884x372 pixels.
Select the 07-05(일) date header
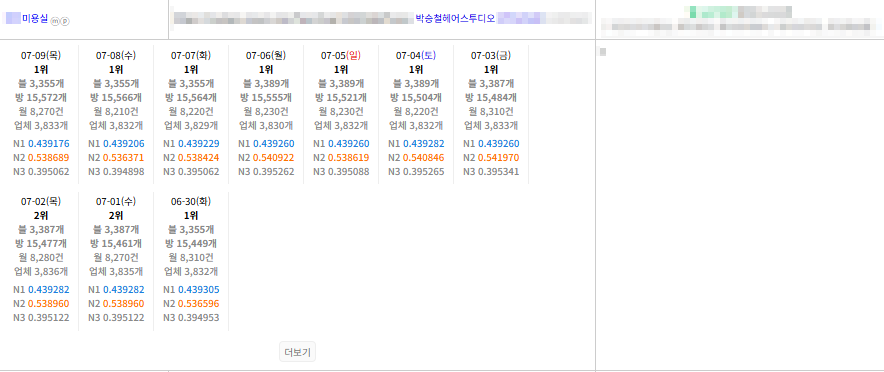(x=341, y=55)
